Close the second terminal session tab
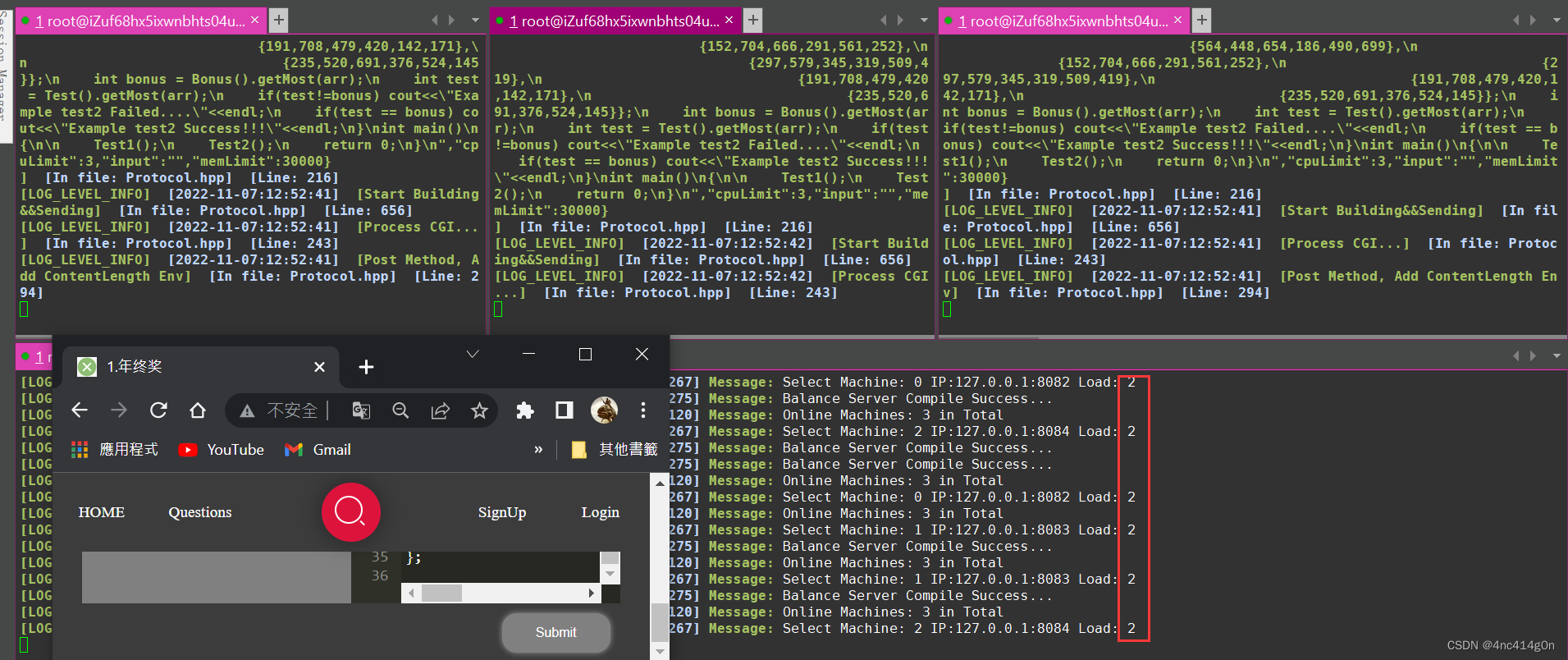Viewport: 1568px width, 660px height. [x=729, y=20]
